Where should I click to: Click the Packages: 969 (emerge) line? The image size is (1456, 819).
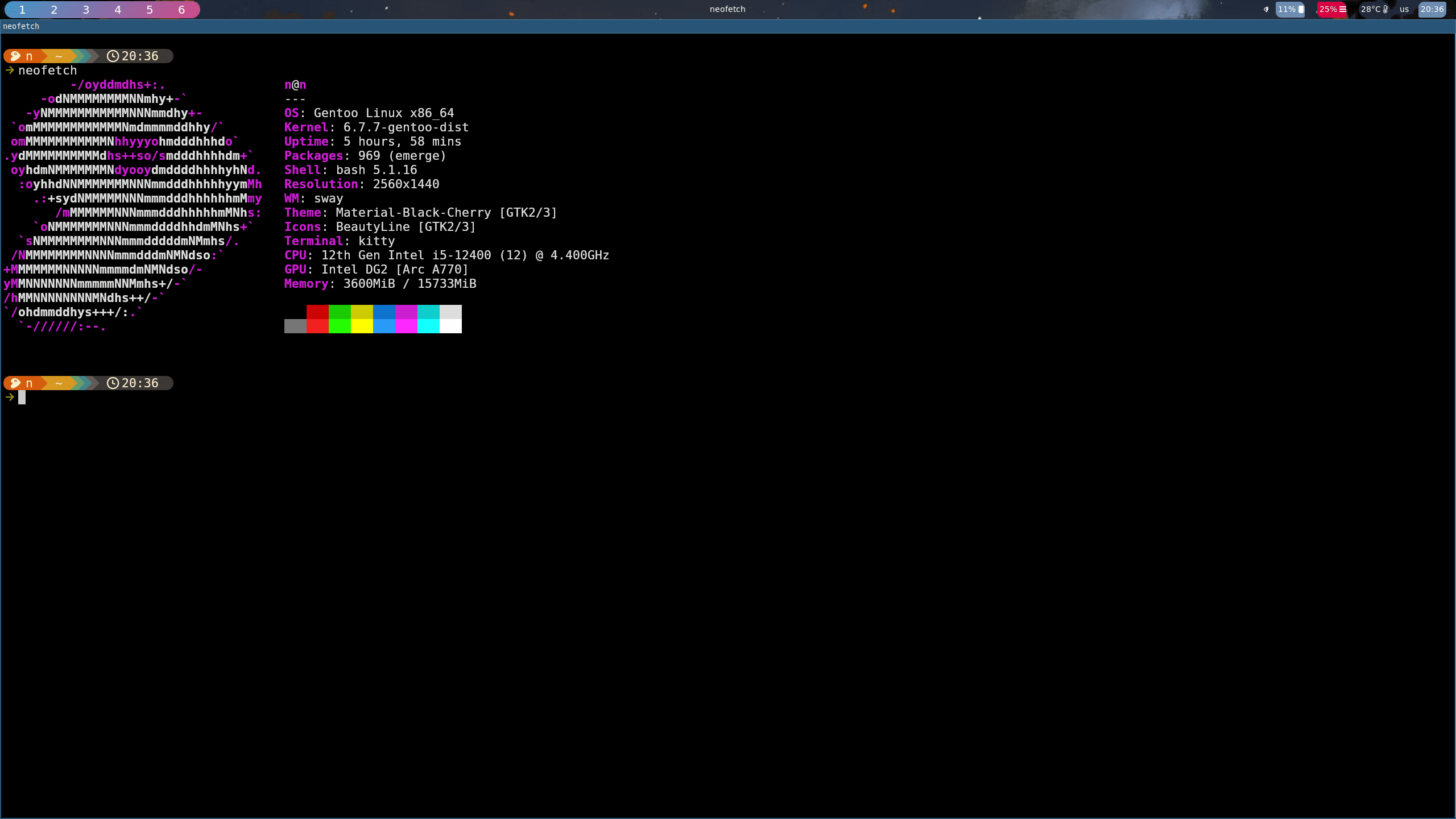[x=366, y=156]
